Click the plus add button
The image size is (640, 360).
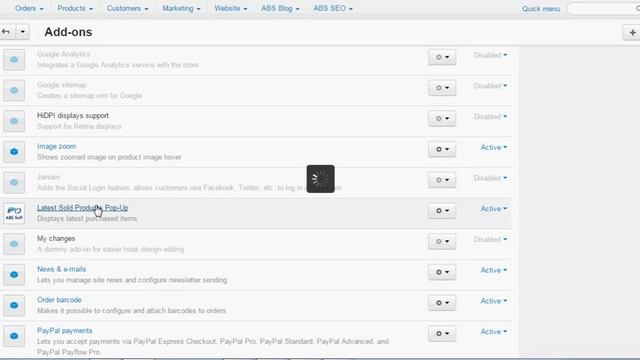[x=632, y=32]
